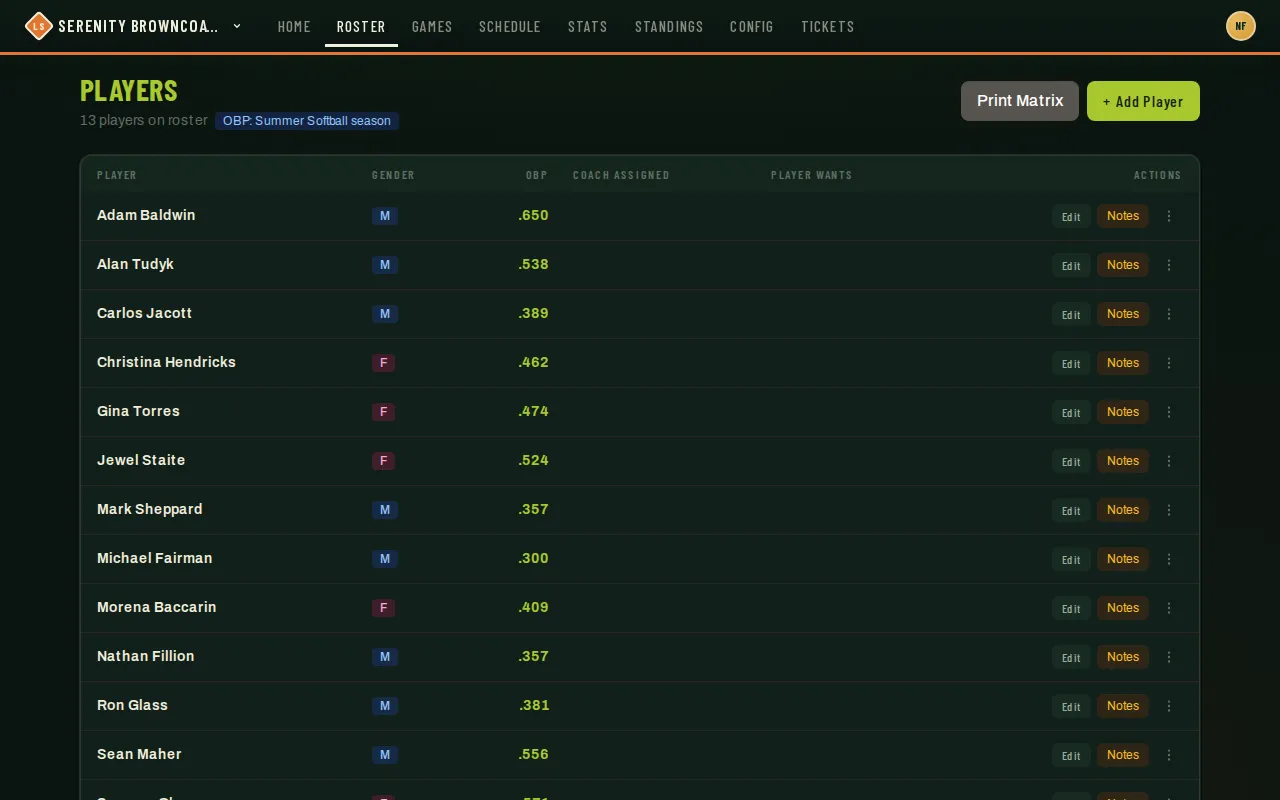Click Michael Fairman's .300 OBP value
The width and height of the screenshot is (1280, 800).
(534, 558)
